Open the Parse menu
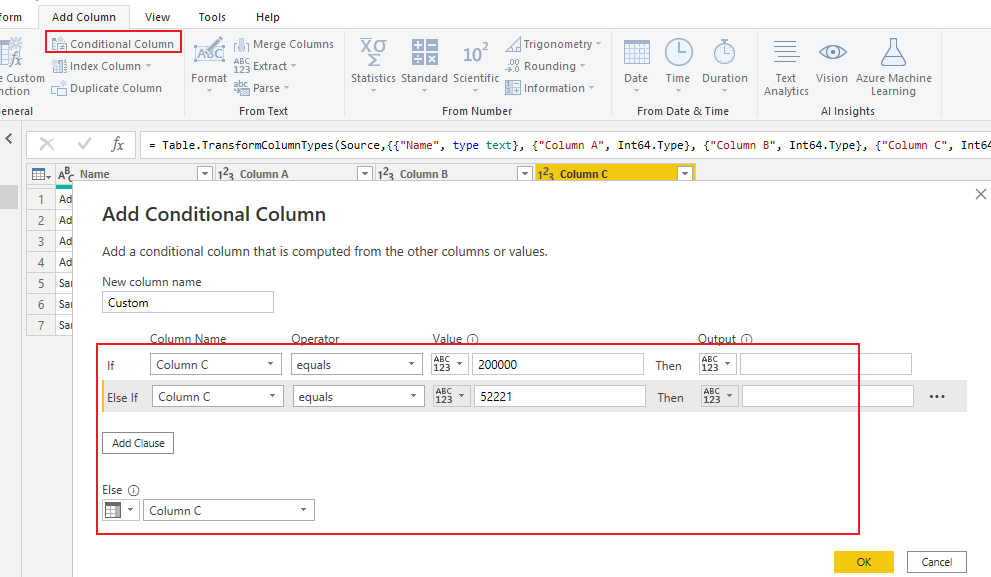The image size is (991, 577). [261, 88]
